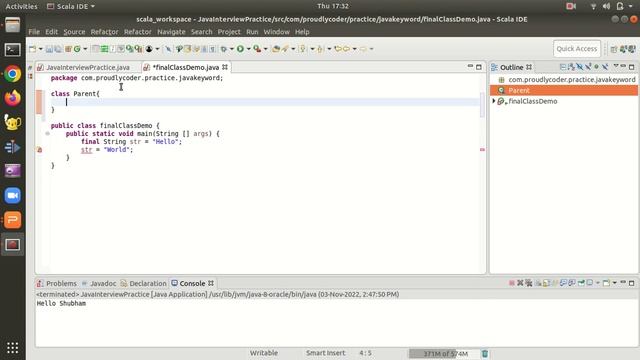Run the program with green Run button
The height and width of the screenshot is (360, 640).
pyautogui.click(x=240, y=49)
